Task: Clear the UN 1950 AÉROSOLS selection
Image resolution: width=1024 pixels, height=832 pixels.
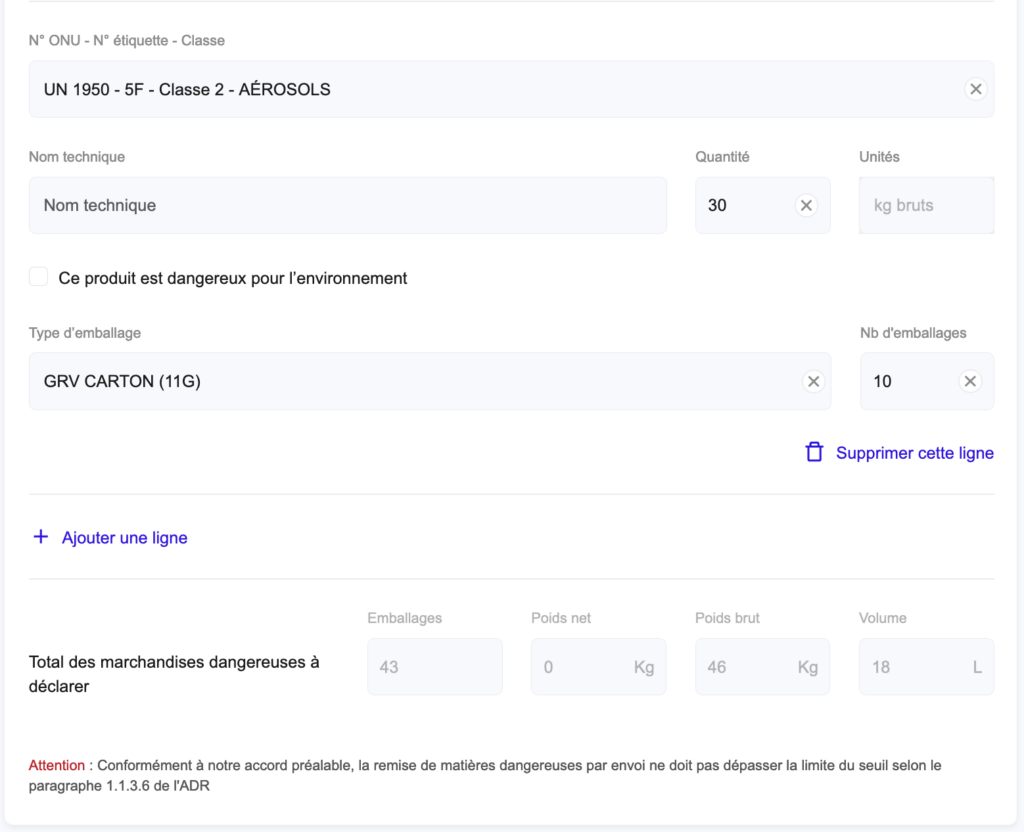Action: tap(976, 89)
